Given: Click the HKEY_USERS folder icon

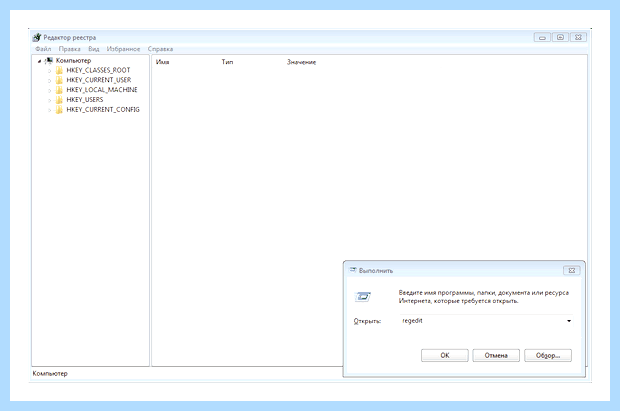Looking at the screenshot, I should coord(59,100).
